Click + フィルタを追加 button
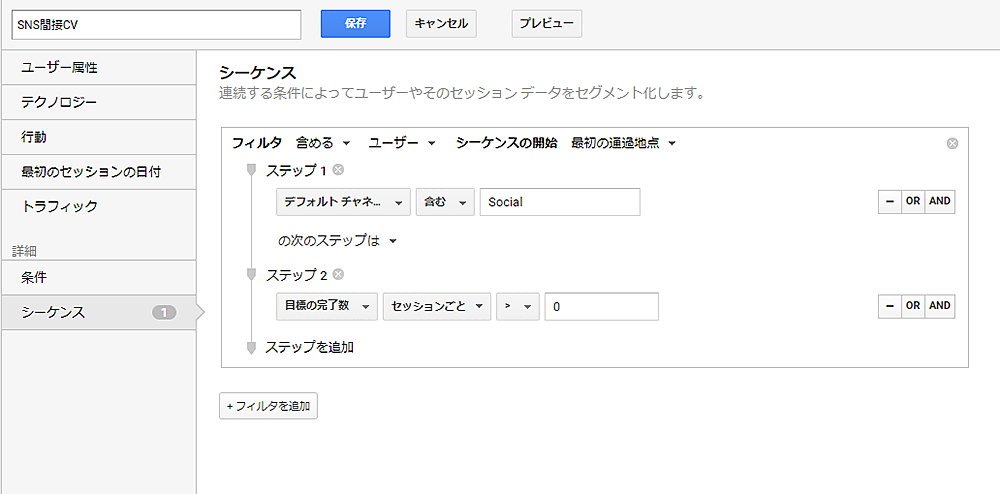Screen dimensions: 1000x494 pyautogui.click(x=268, y=406)
